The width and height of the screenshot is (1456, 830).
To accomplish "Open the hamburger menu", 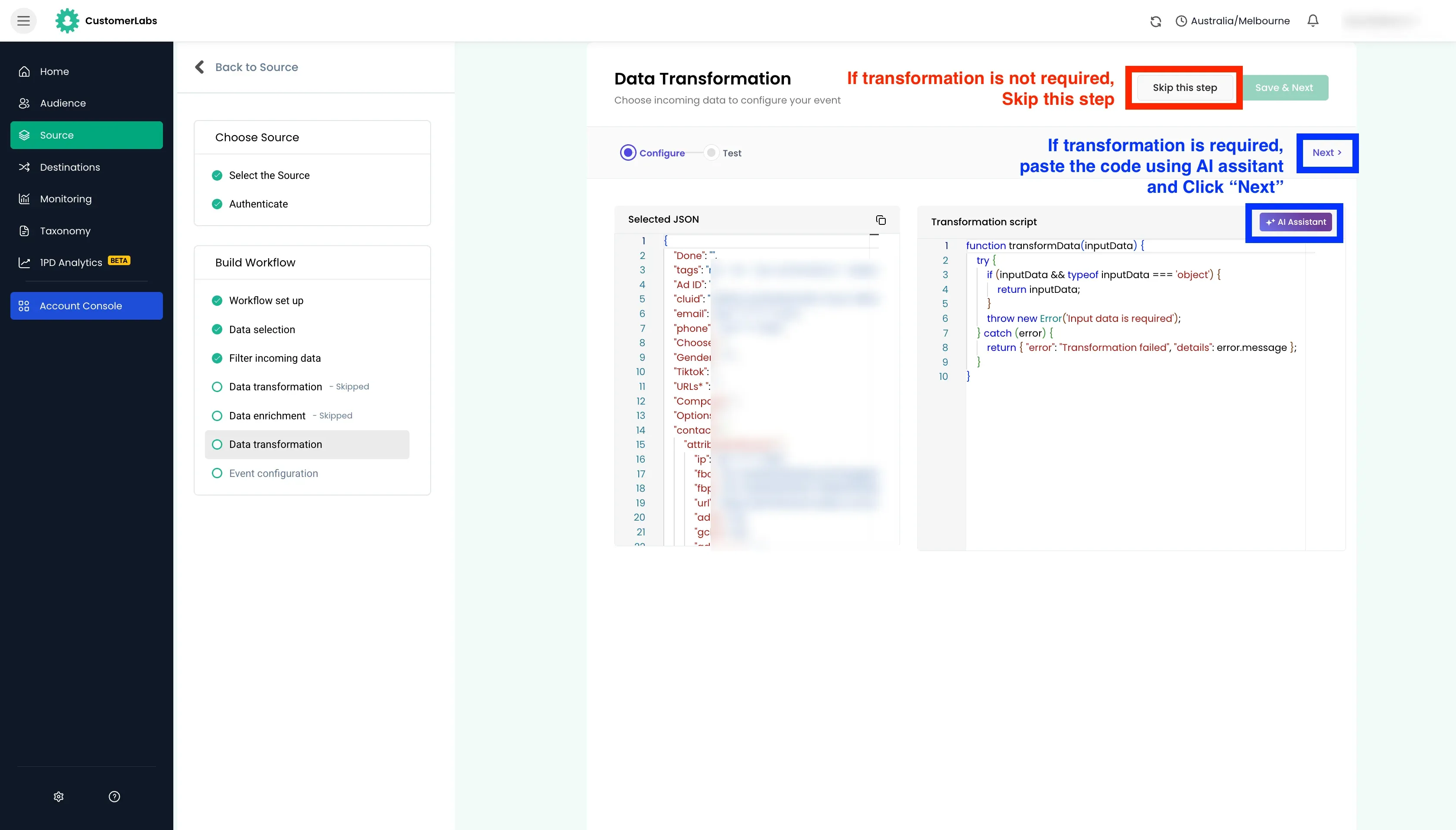I will 23,21.
